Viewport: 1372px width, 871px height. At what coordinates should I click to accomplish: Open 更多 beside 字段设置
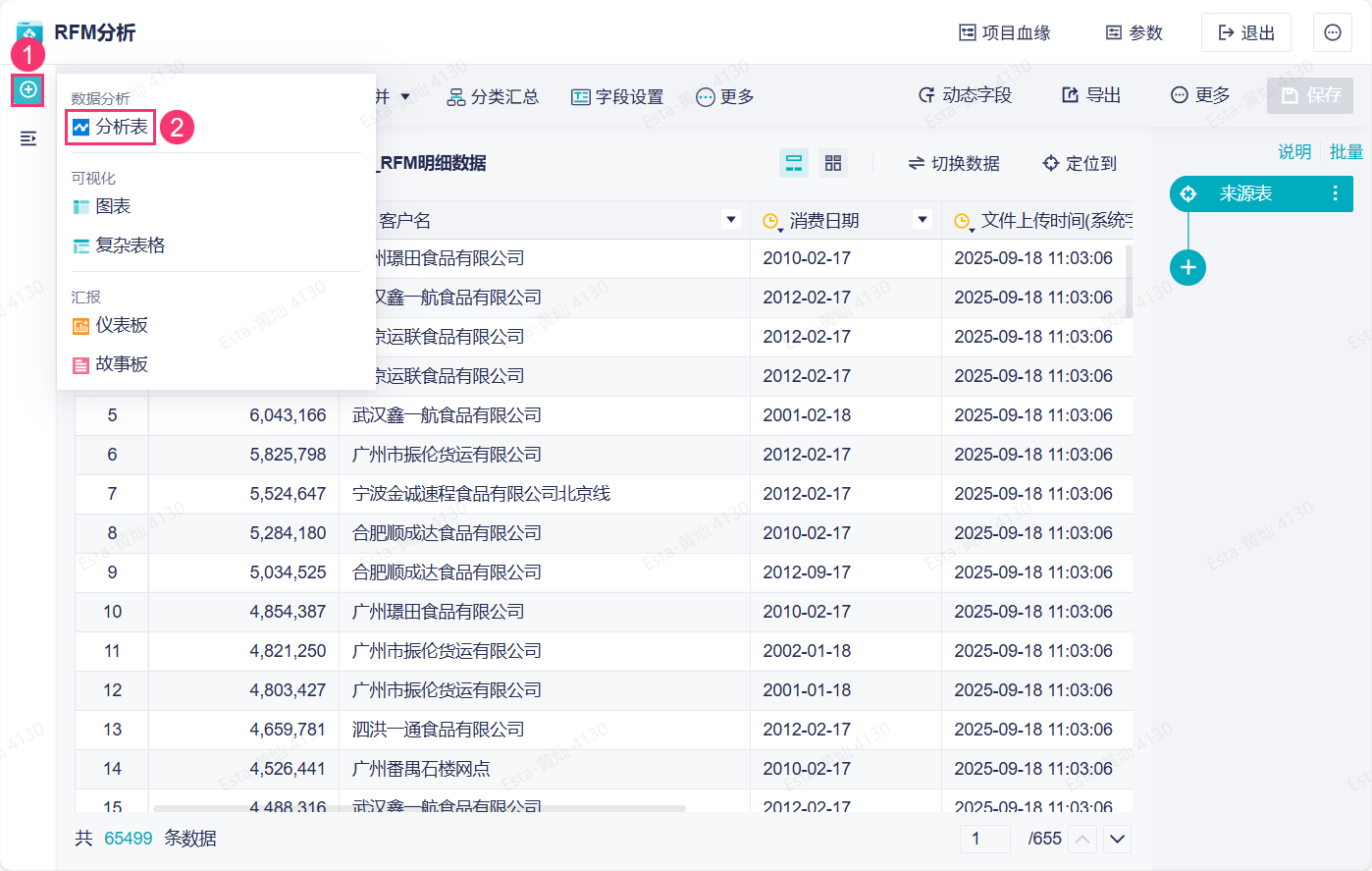[725, 96]
